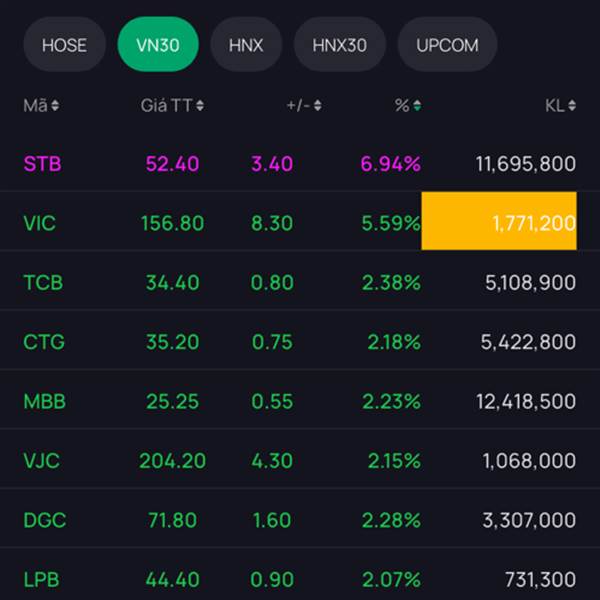Image resolution: width=600 pixels, height=600 pixels.
Task: Tap the MBB ticker symbol
Action: [x=44, y=402]
